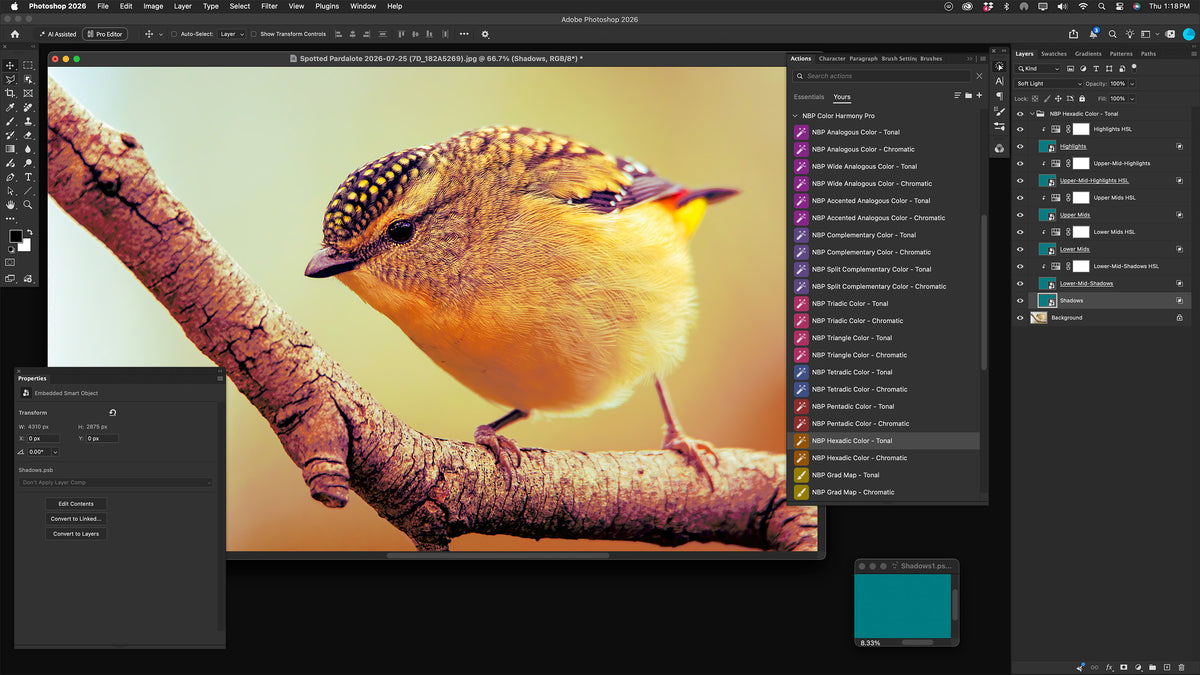Select the Horizontal Type tool
The height and width of the screenshot is (675, 1200).
coord(28,177)
